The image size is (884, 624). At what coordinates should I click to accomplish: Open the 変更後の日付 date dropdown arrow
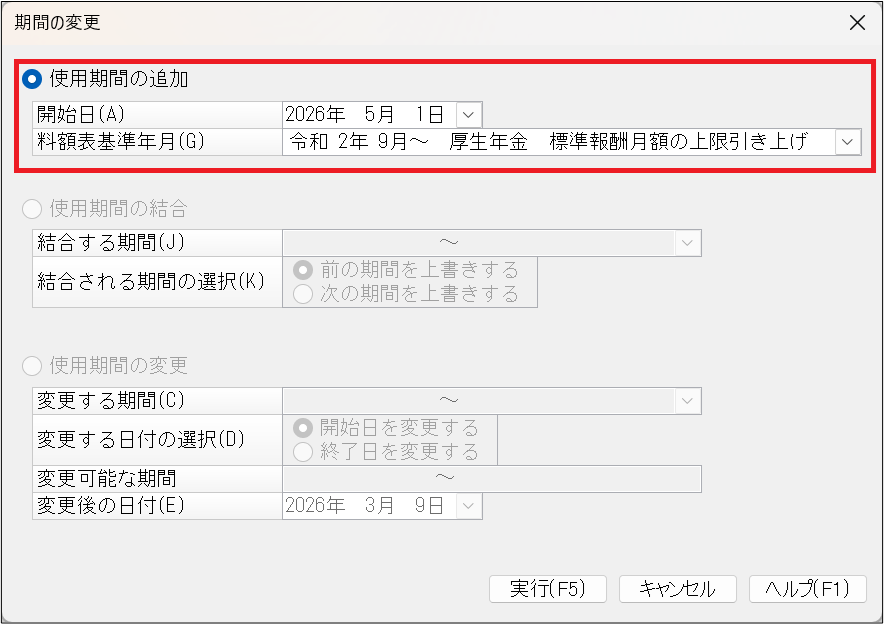click(x=470, y=506)
